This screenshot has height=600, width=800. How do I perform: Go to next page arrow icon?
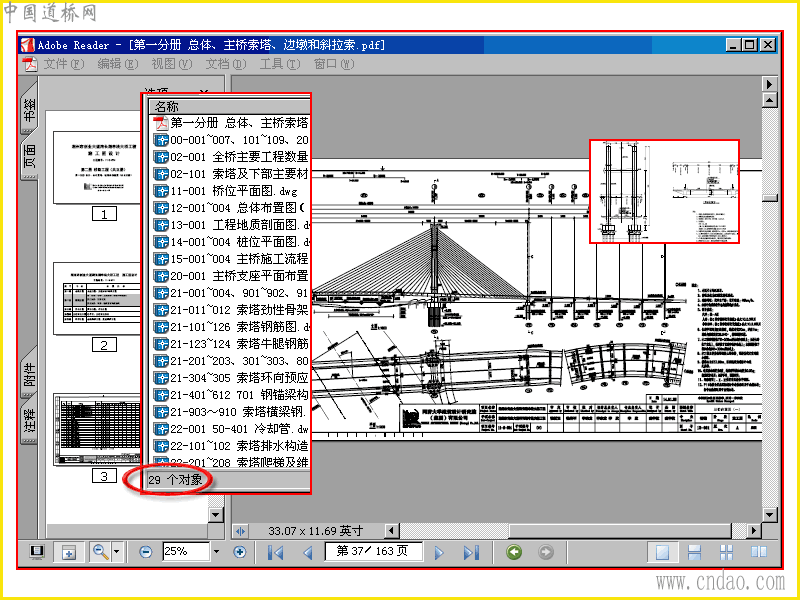coord(439,552)
